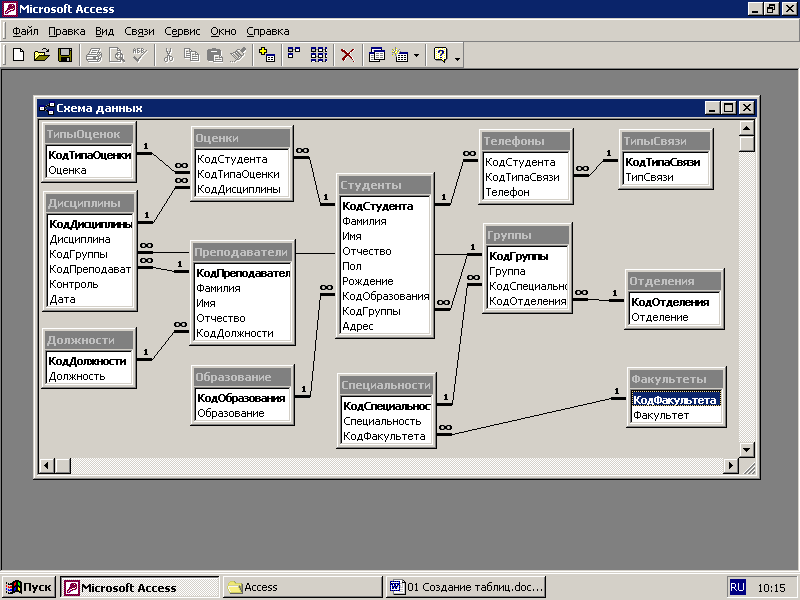The height and width of the screenshot is (600, 800).
Task: Select the Студенты table title bar
Action: pyautogui.click(x=385, y=185)
